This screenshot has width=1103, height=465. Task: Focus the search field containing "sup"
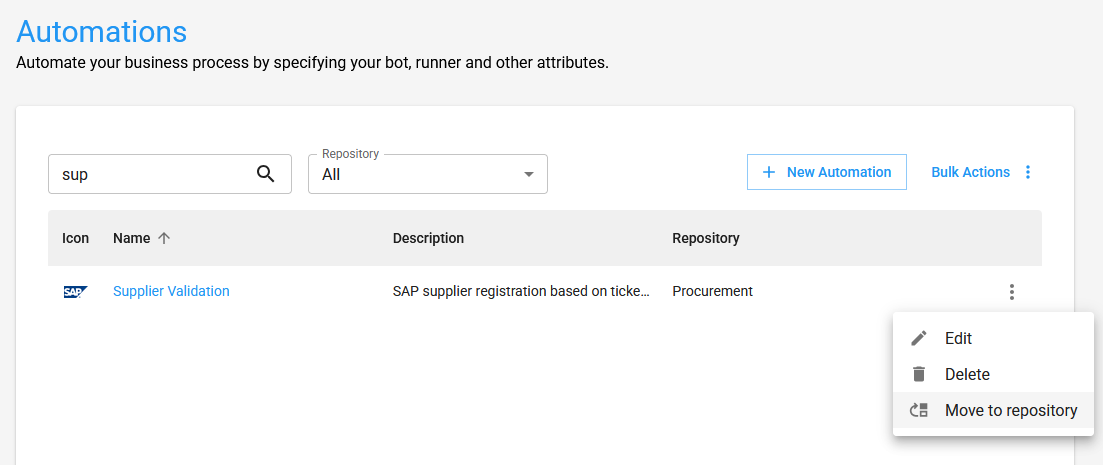pos(150,174)
